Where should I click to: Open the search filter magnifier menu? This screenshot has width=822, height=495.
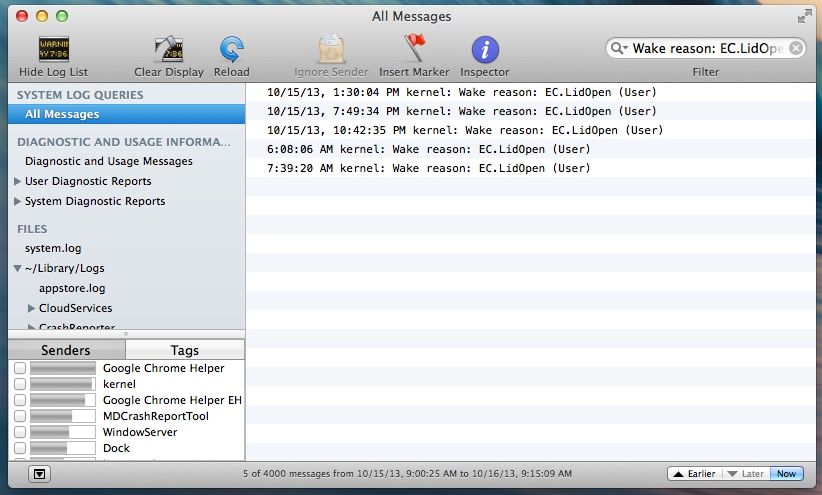tap(620, 48)
